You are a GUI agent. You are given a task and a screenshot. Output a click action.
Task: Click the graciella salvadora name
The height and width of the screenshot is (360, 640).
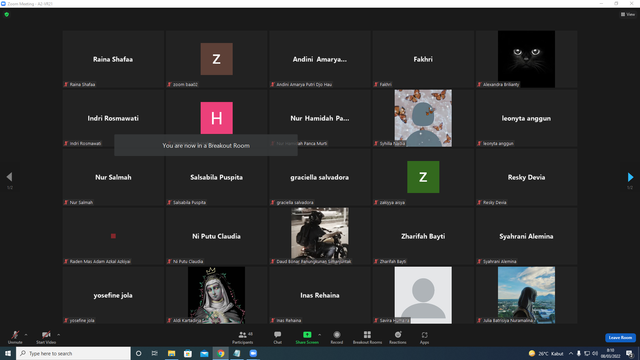(x=320, y=177)
